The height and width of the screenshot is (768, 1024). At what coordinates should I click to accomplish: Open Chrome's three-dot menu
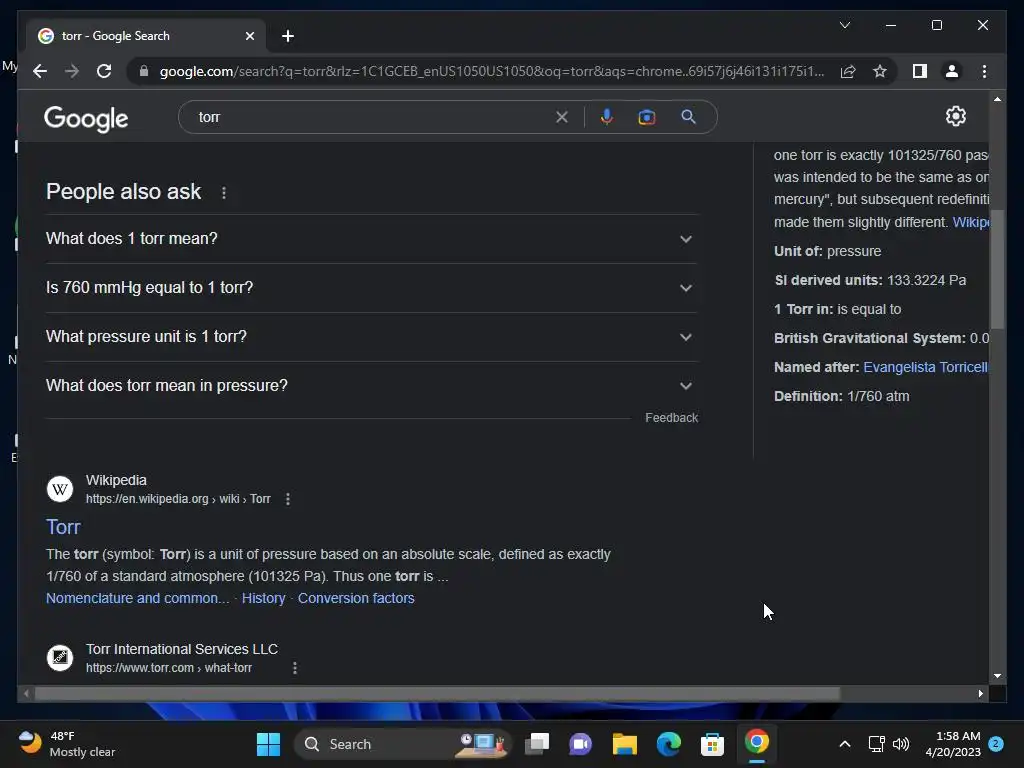point(984,71)
